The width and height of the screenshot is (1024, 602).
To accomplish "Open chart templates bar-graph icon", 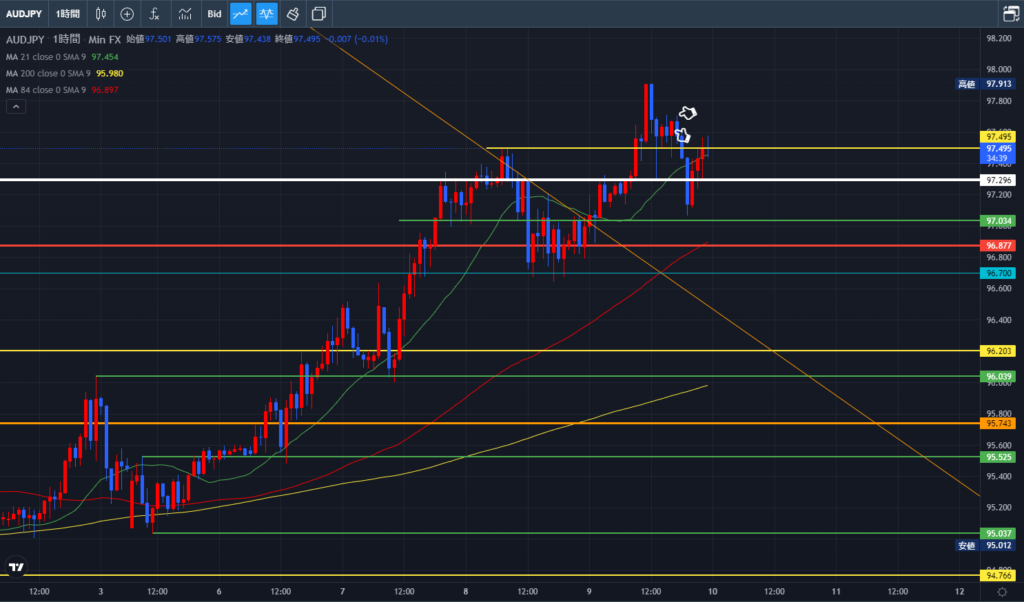I will [185, 14].
